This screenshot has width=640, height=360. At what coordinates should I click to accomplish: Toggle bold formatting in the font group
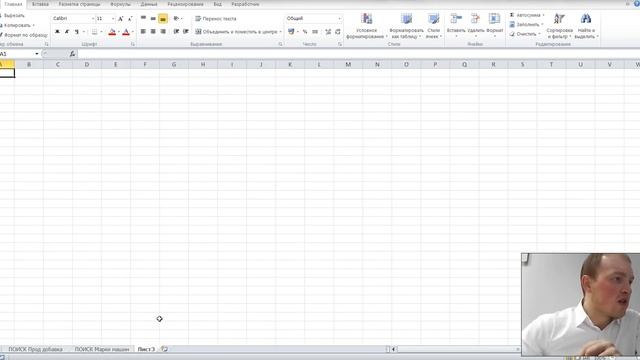coord(57,32)
